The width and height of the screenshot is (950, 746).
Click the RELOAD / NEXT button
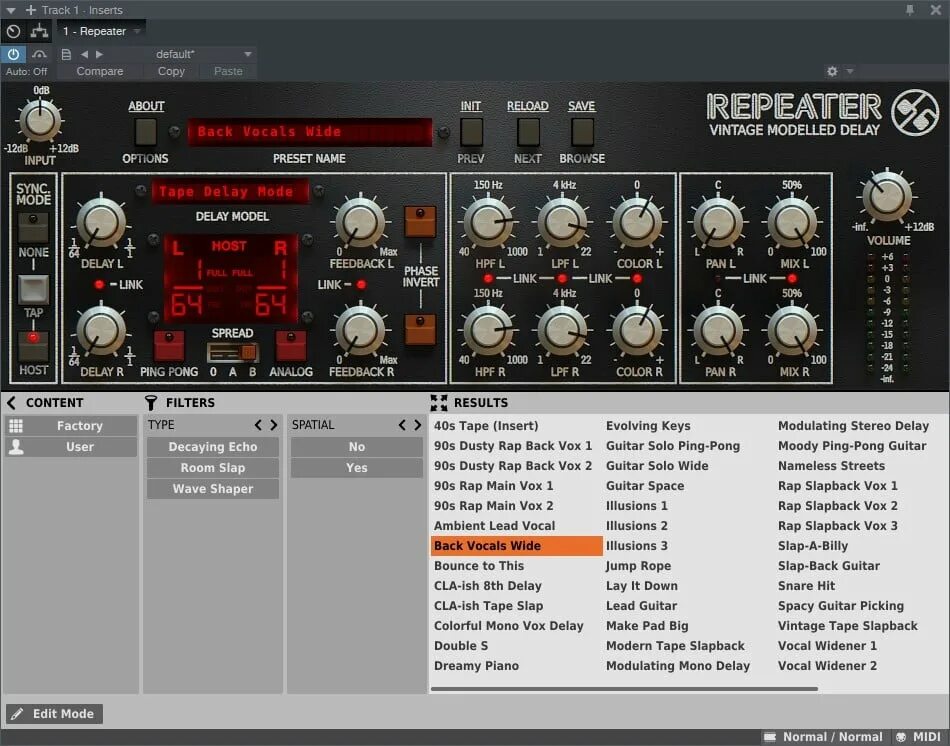(x=528, y=132)
